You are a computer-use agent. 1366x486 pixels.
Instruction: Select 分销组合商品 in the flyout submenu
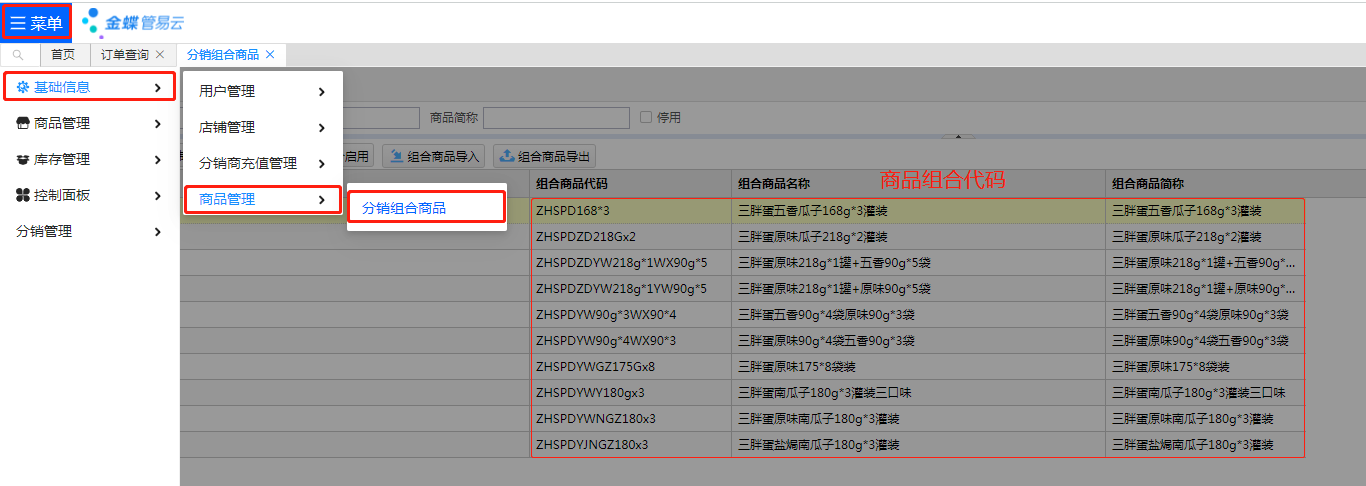tap(404, 208)
